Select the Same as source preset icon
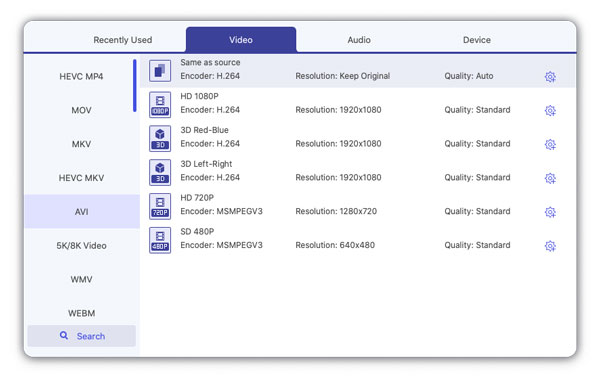Viewport: 600px width, 383px height. [x=160, y=71]
